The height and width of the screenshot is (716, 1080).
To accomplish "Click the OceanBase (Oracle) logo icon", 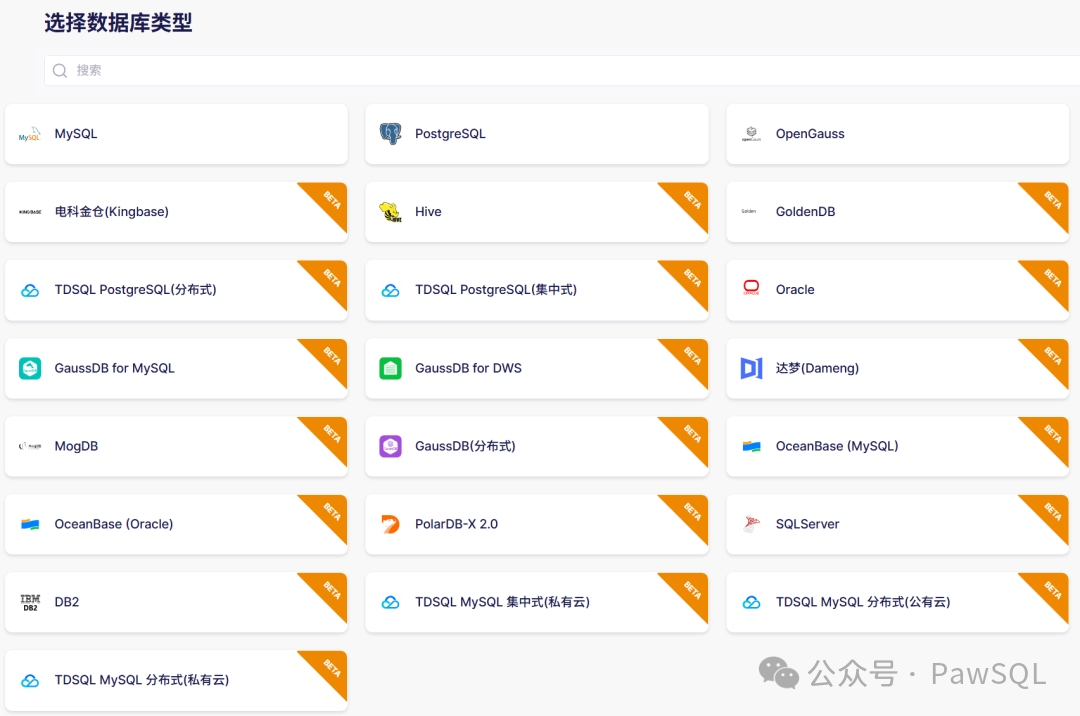I will pos(30,525).
